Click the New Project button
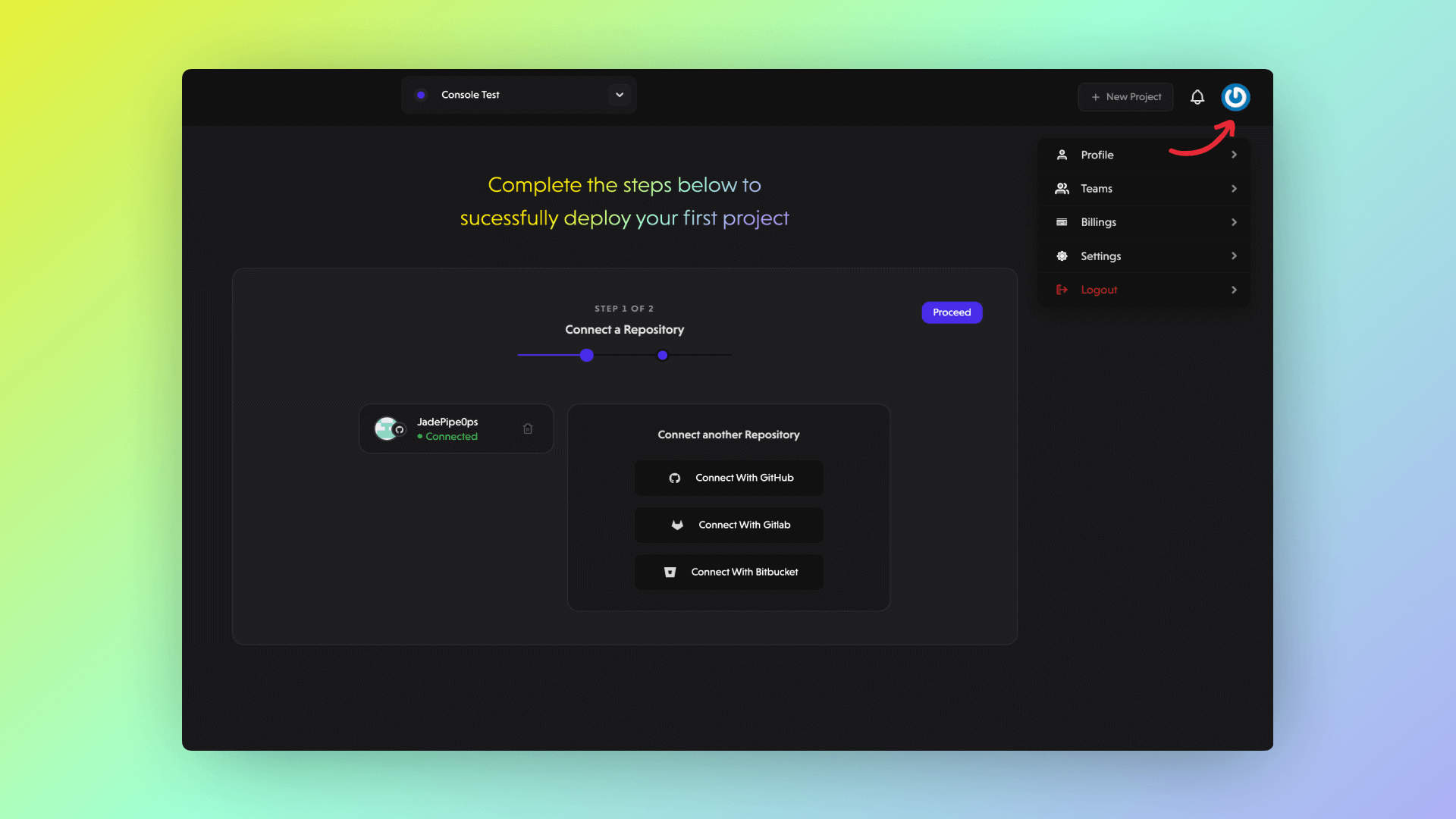 pyautogui.click(x=1126, y=97)
